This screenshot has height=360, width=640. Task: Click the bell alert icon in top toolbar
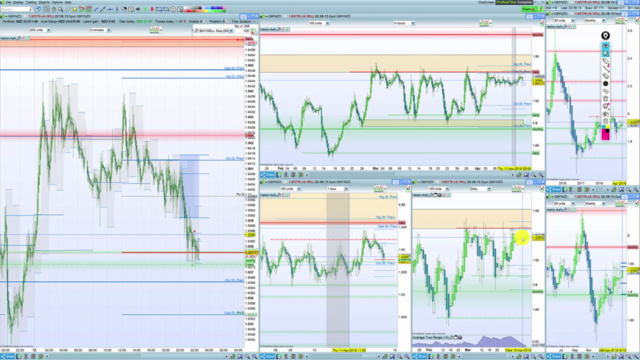point(75,9)
